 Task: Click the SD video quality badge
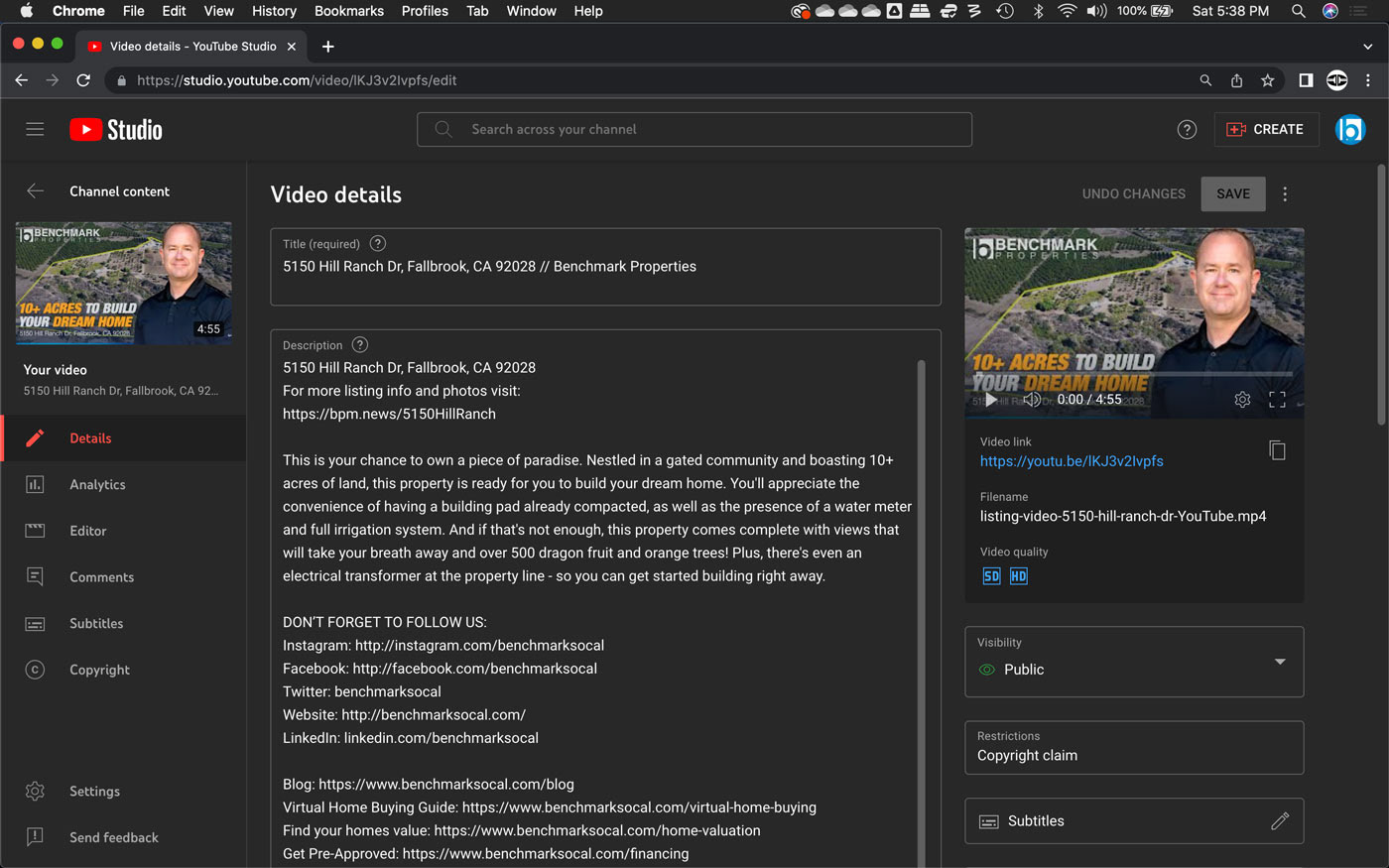coord(991,575)
